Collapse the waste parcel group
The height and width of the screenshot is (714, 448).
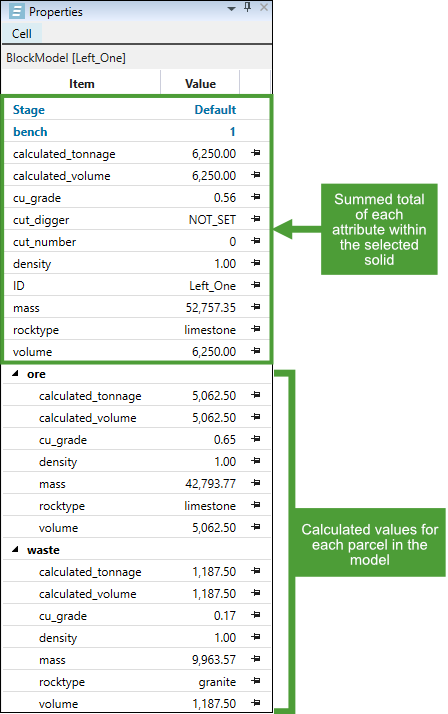click(15, 550)
